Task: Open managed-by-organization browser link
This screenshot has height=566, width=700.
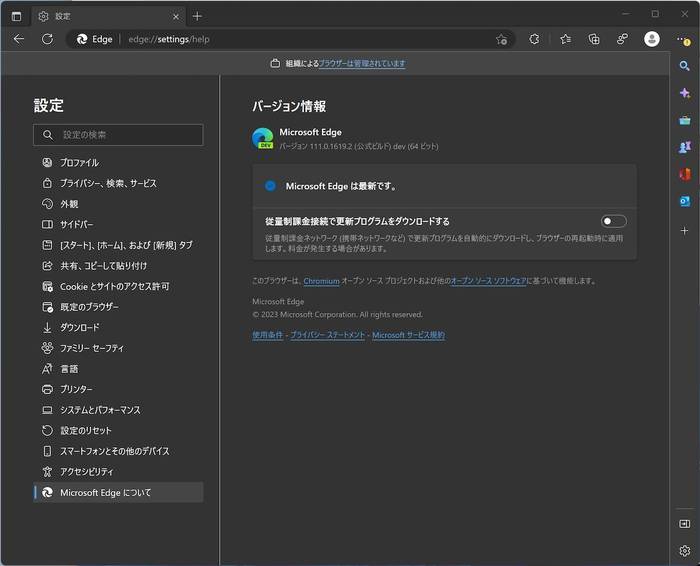Action: [x=362, y=64]
